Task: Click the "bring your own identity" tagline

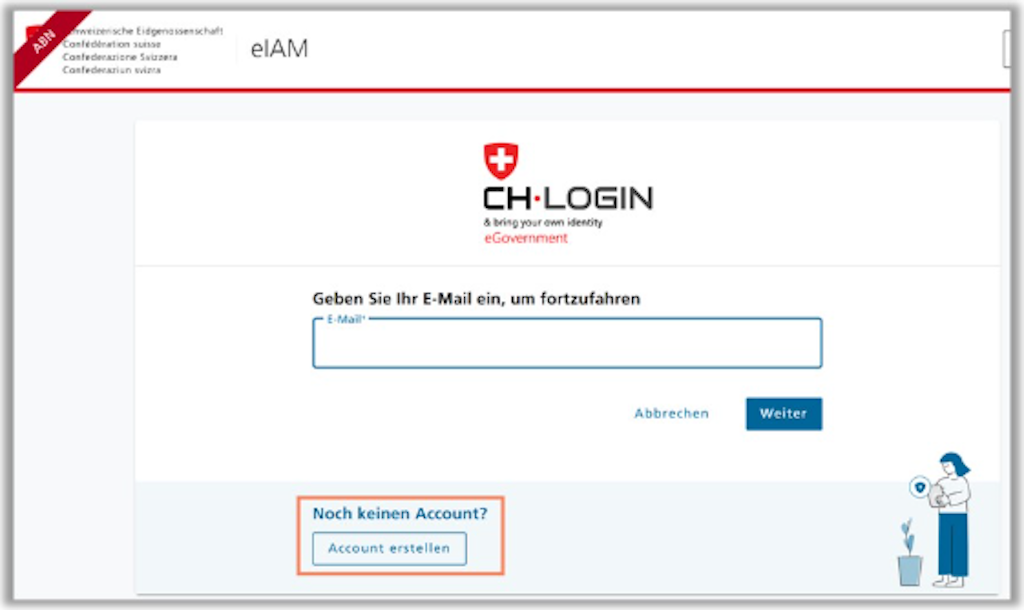Action: [x=543, y=223]
